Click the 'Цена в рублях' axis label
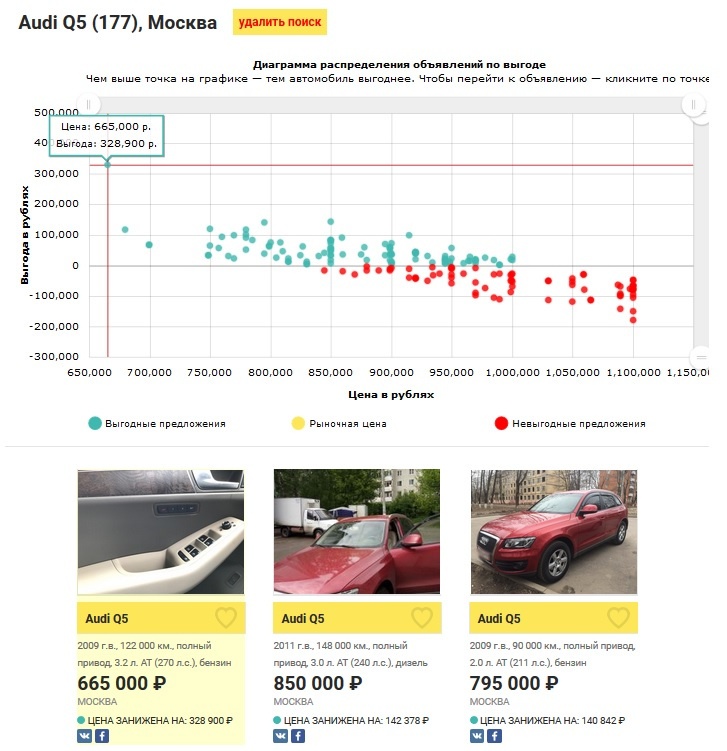Image resolution: width=727 pixels, height=751 pixels. click(391, 395)
